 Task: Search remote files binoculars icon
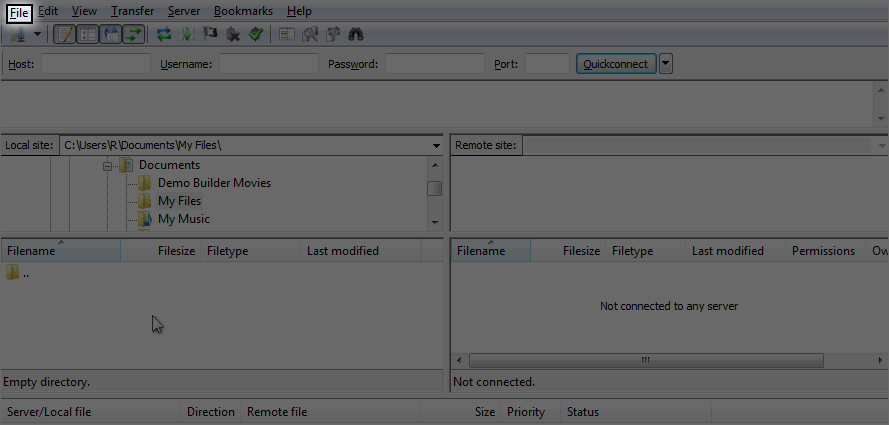(355, 35)
